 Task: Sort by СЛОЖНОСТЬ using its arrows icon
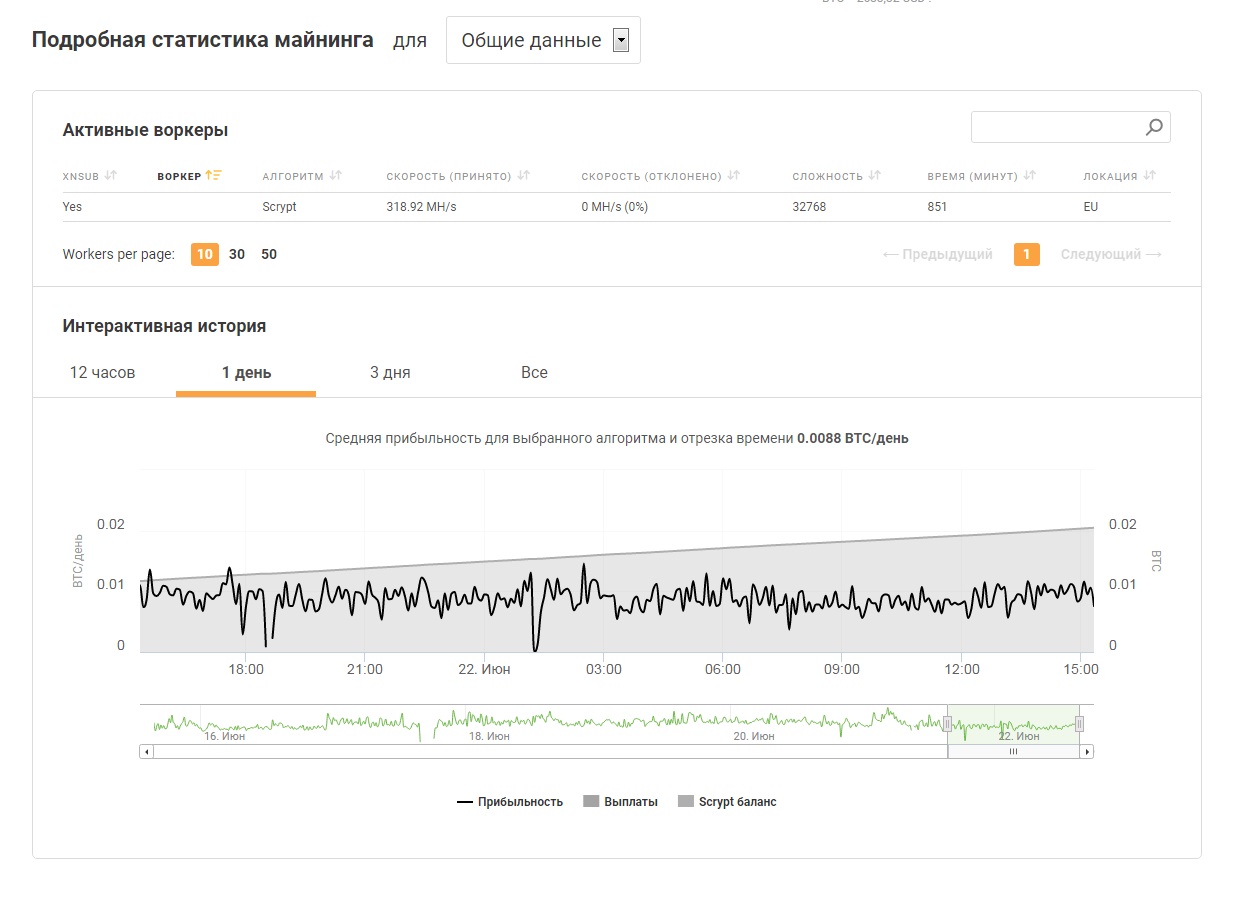(x=875, y=176)
